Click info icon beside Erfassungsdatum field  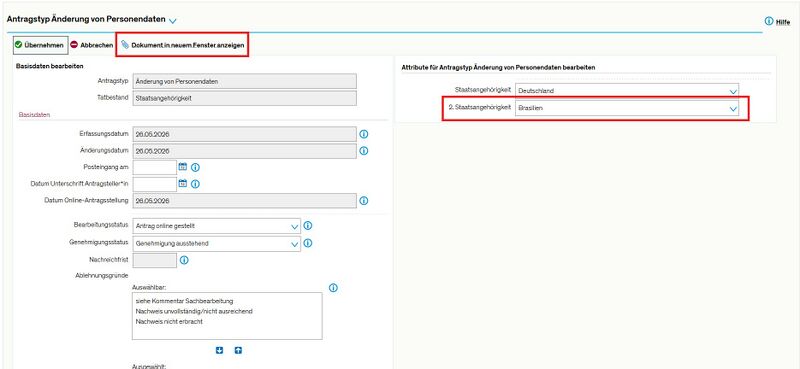tap(364, 134)
